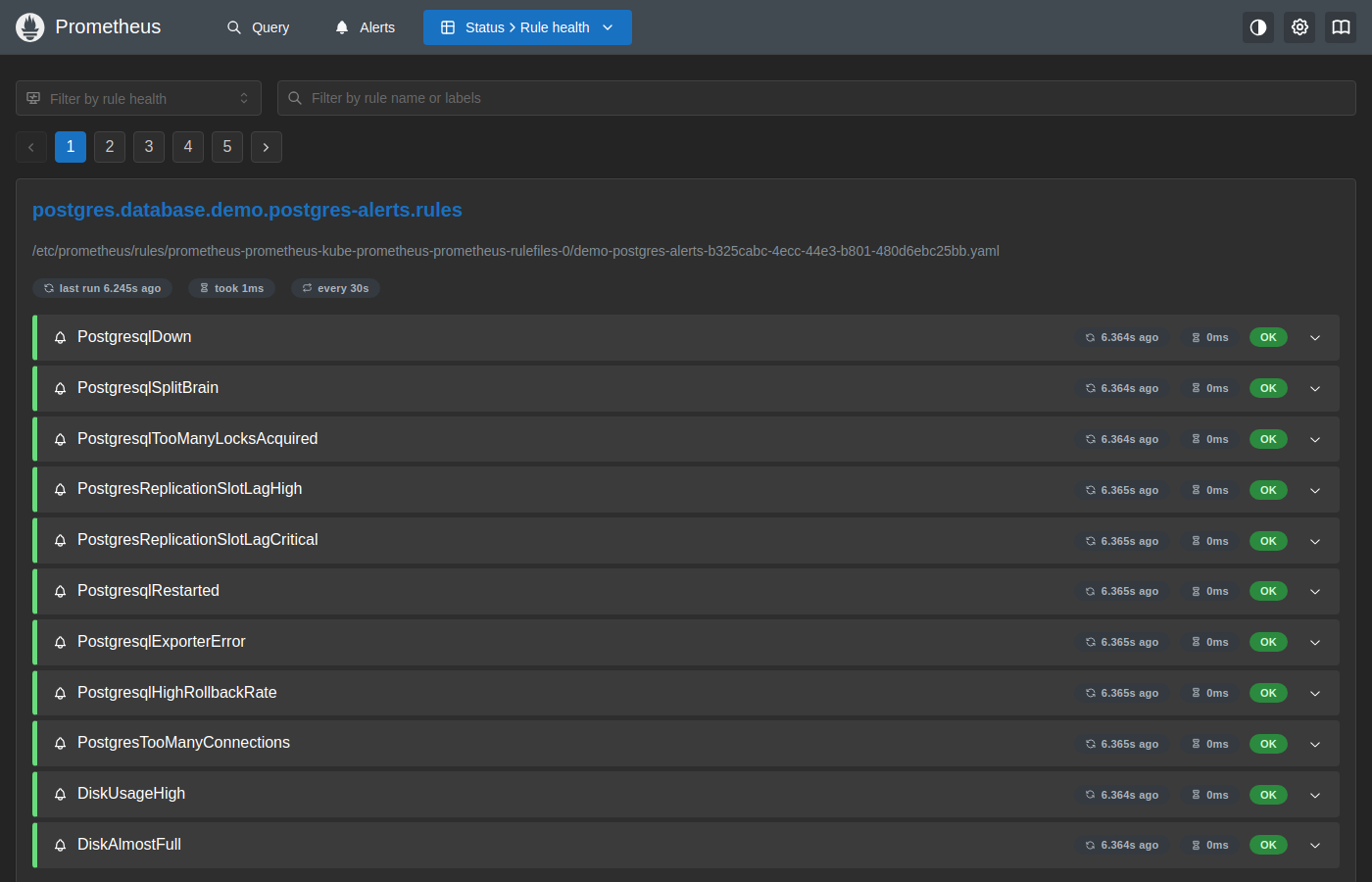Click the bell icon beside PostgresqlRestarted
The image size is (1372, 882).
(x=60, y=591)
